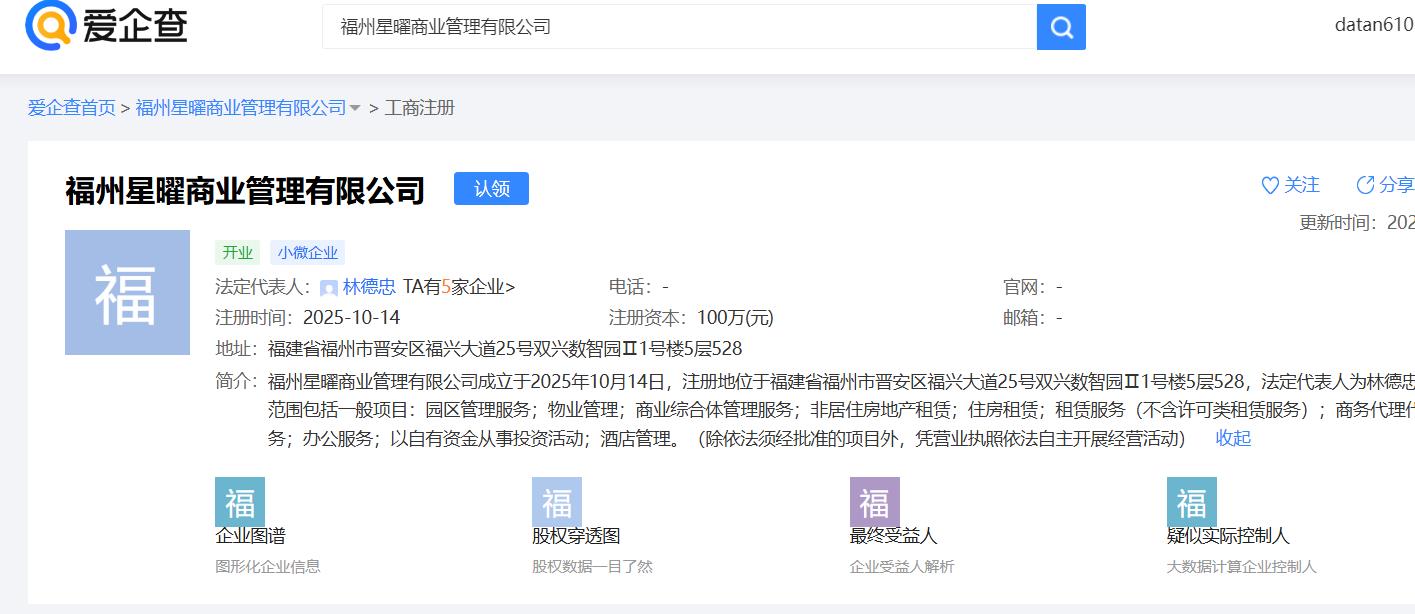
Task: Click the 爱企查 logo icon
Action: (x=50, y=25)
